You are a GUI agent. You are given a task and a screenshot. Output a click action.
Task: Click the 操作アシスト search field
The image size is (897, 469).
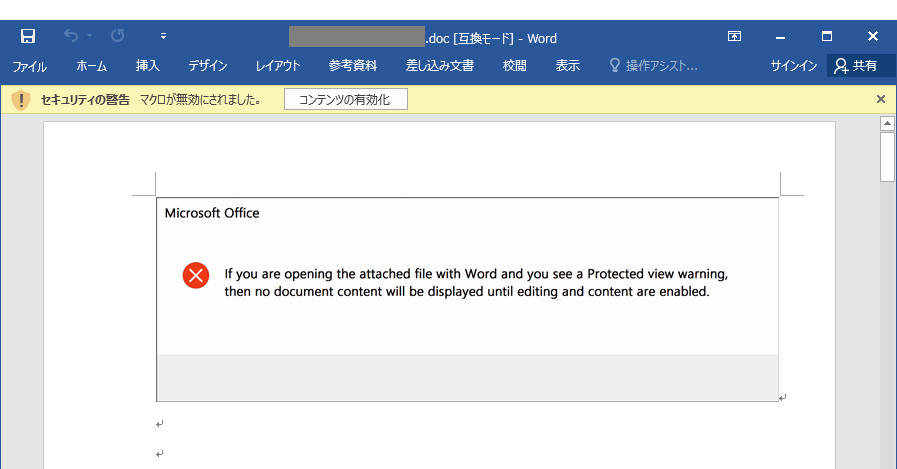653,66
